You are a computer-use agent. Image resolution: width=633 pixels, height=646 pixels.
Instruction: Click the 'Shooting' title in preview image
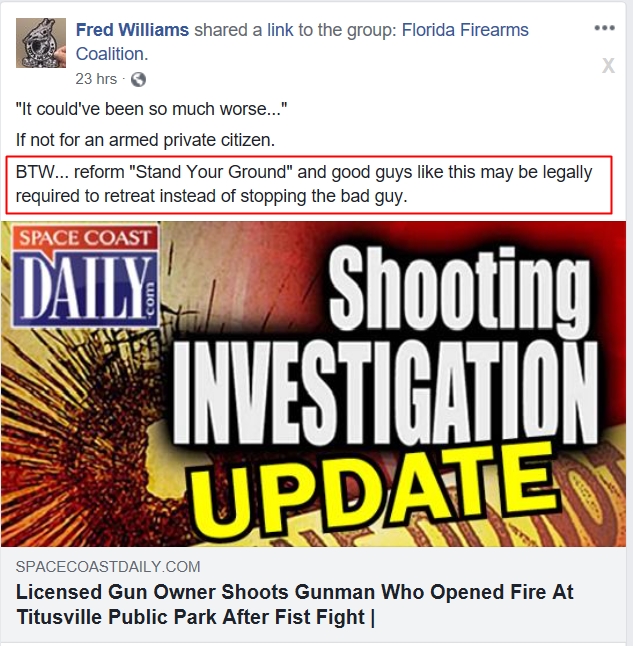459,288
